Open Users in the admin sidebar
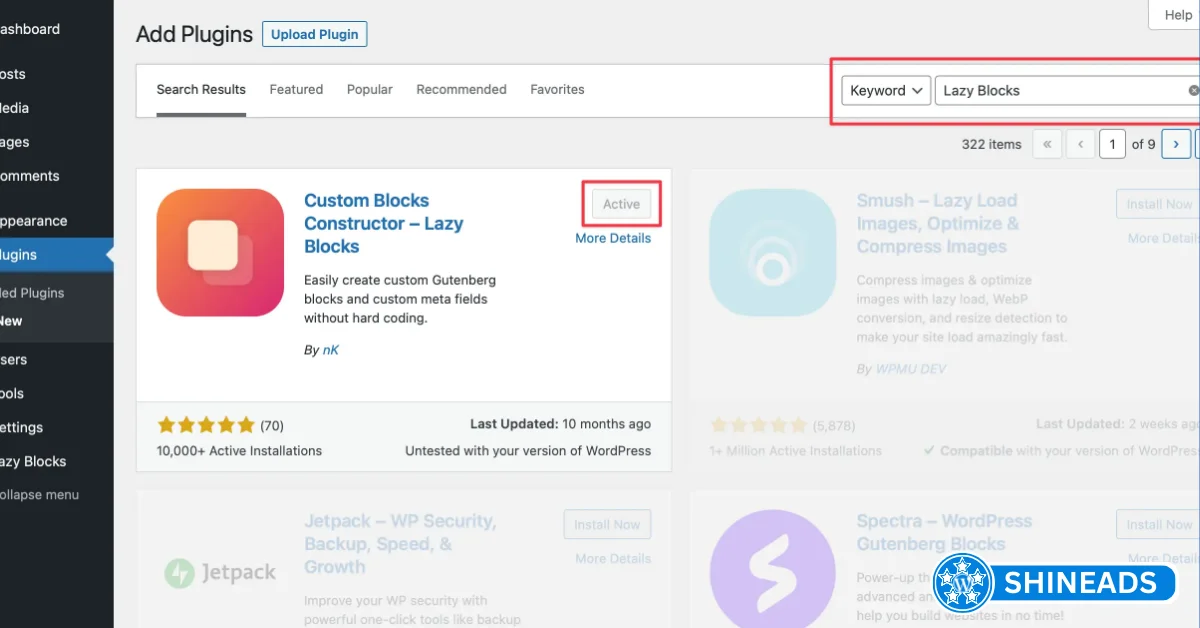This screenshot has height=628, width=1200. (x=14, y=359)
